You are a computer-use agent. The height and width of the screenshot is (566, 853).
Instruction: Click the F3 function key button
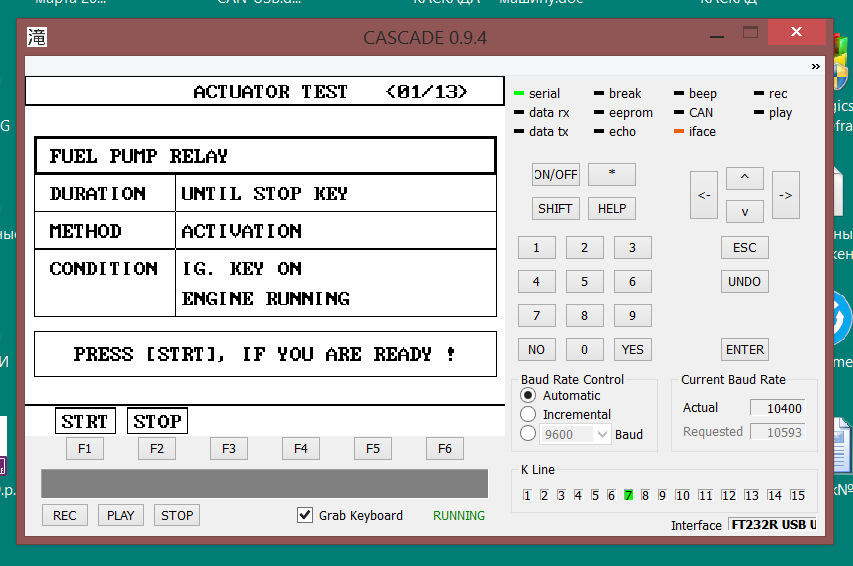click(229, 449)
